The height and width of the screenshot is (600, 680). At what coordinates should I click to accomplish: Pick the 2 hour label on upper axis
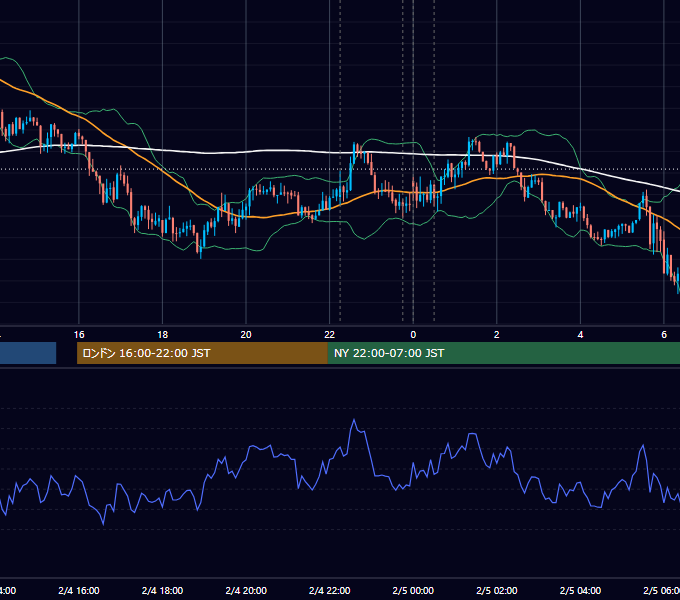pyautogui.click(x=497, y=335)
